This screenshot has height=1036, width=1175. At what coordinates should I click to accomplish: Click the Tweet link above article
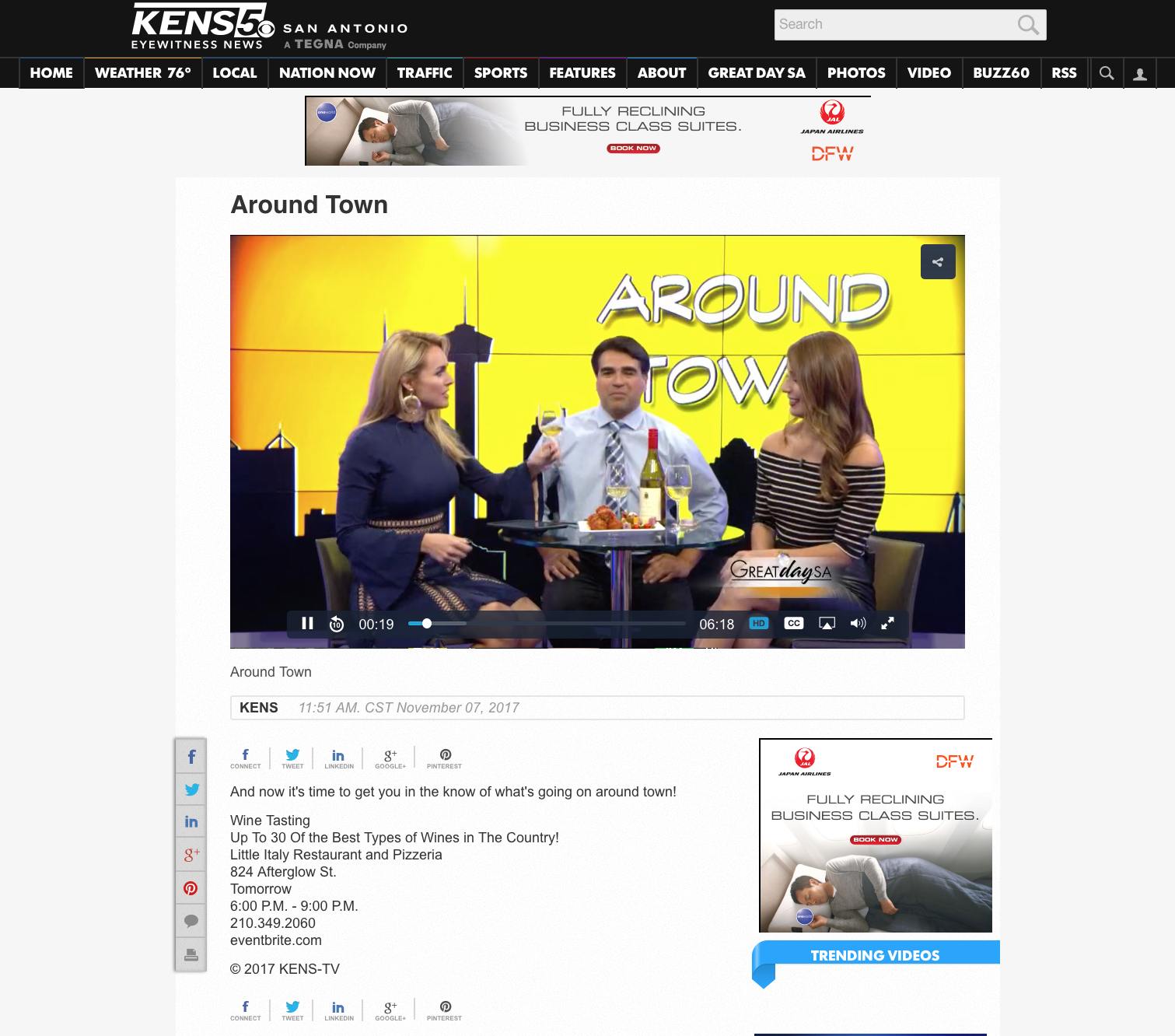tap(292, 758)
